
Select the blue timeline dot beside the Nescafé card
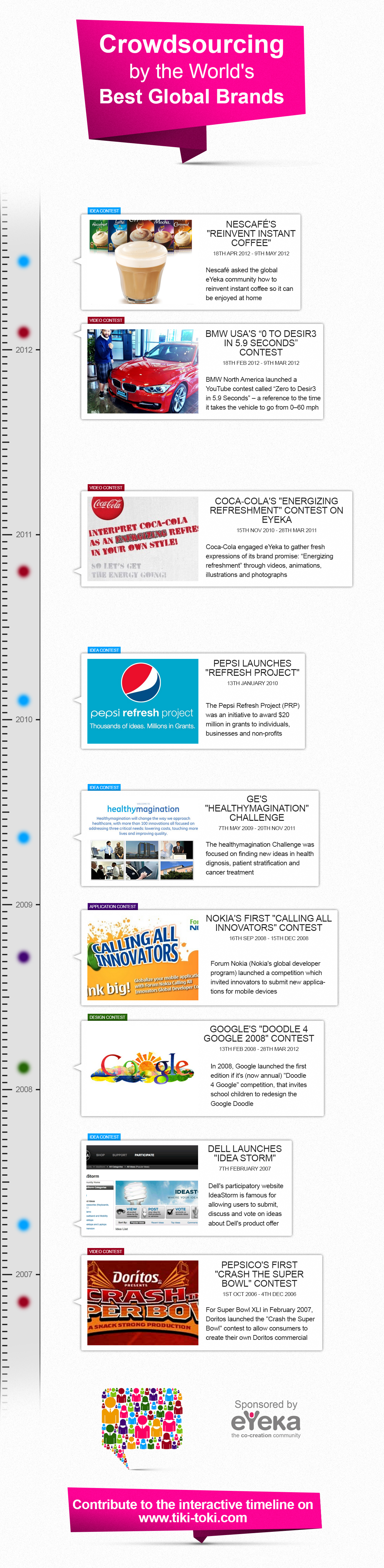[24, 261]
